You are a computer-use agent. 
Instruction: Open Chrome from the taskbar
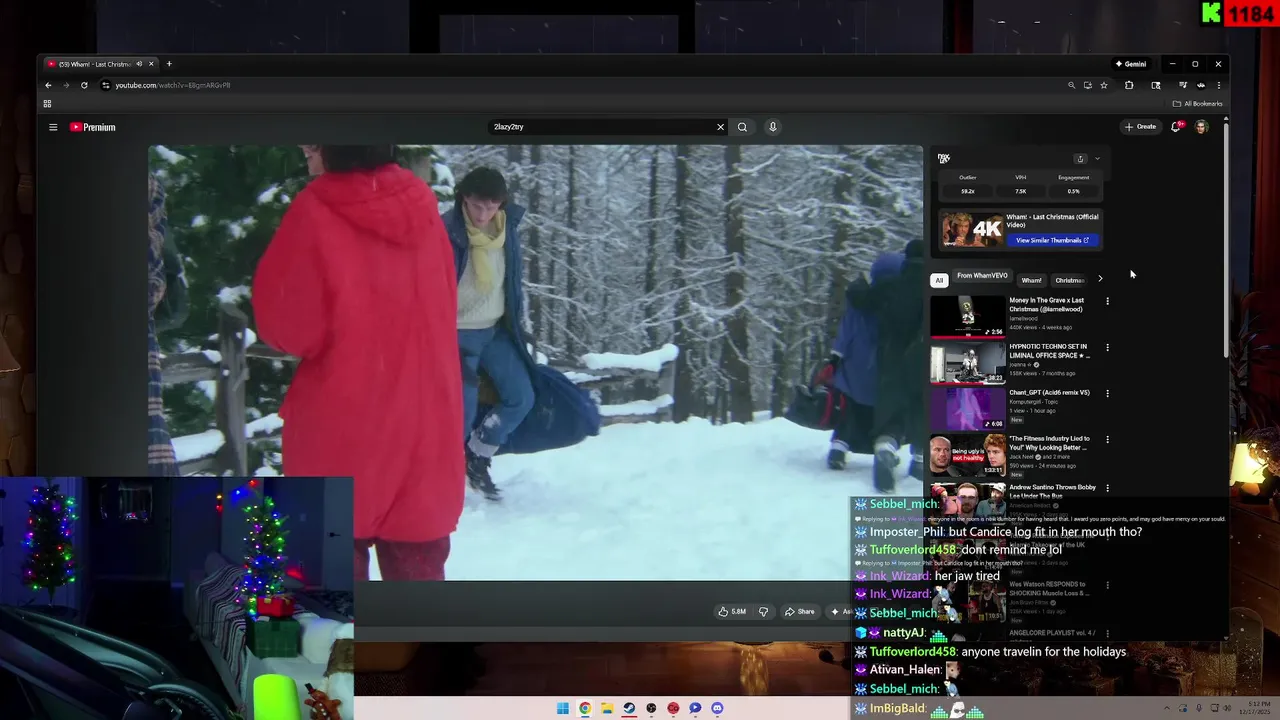585,708
